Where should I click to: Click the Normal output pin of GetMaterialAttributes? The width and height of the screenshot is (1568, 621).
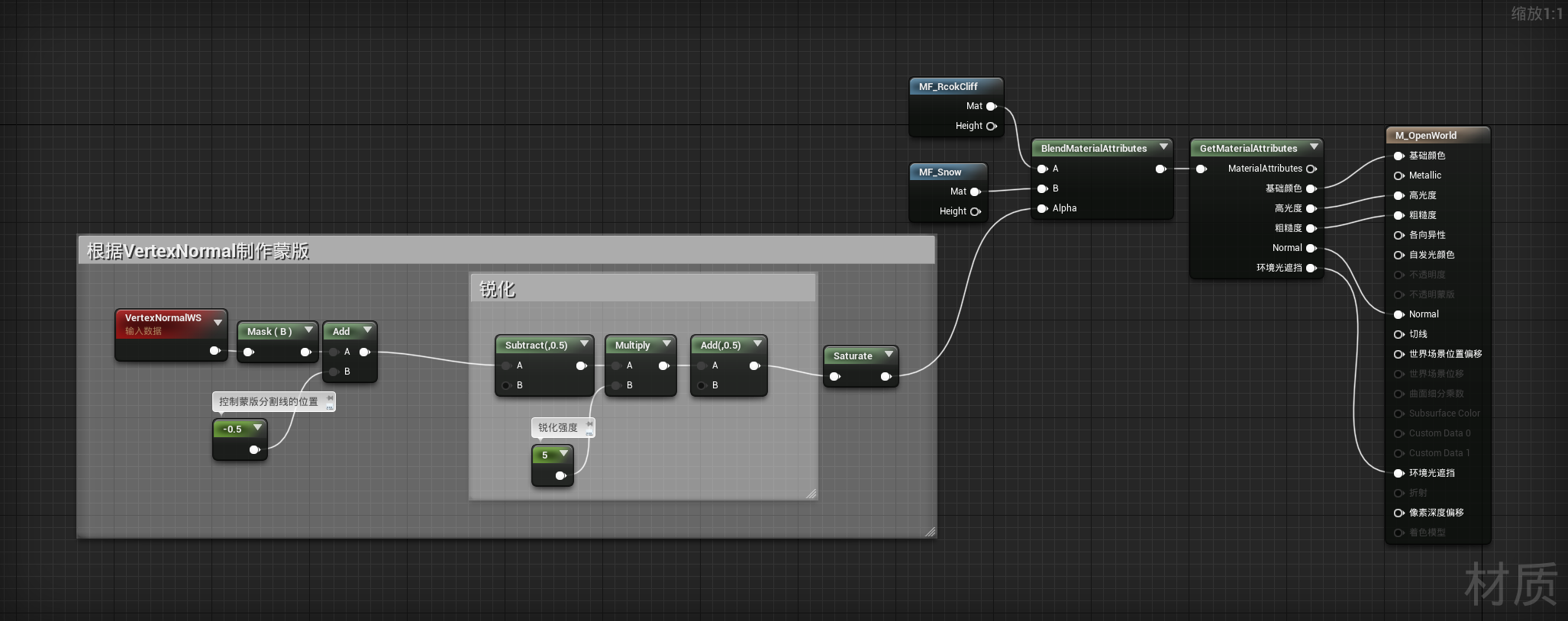[1312, 249]
